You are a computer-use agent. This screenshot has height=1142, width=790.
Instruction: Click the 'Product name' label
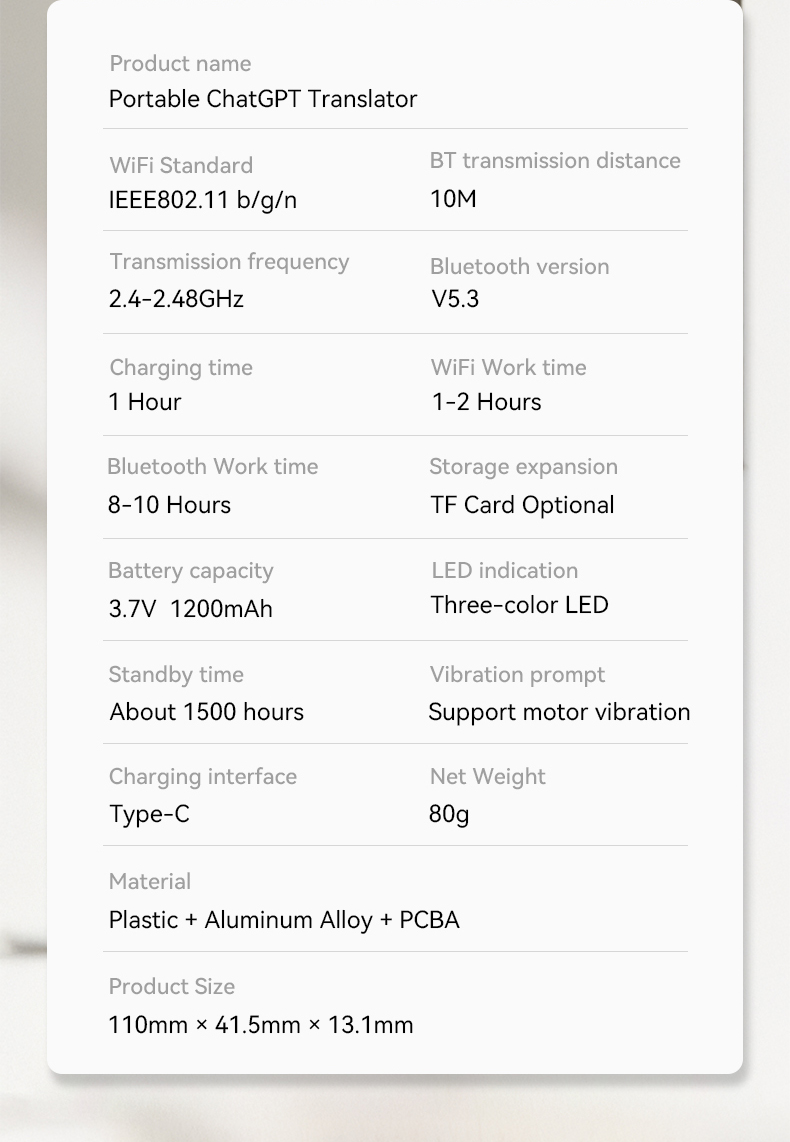click(180, 64)
